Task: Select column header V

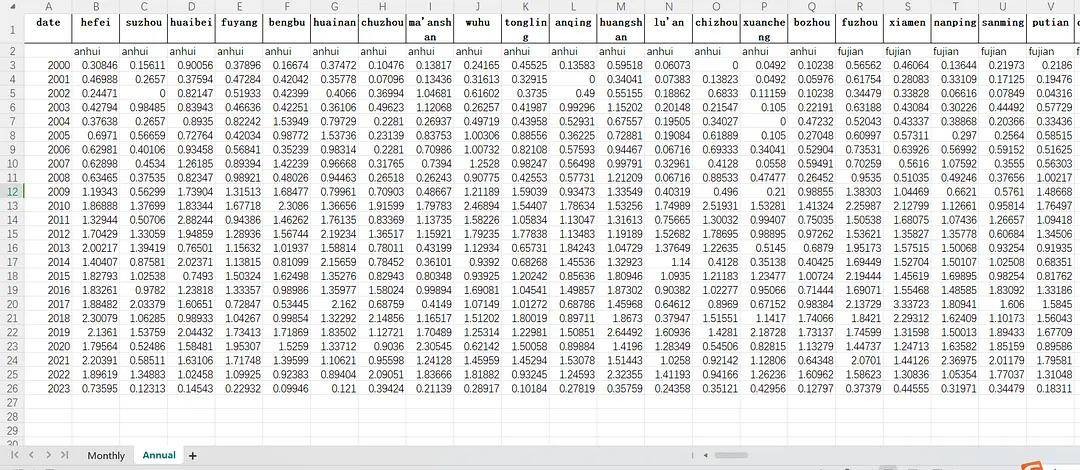Action: point(1051,7)
